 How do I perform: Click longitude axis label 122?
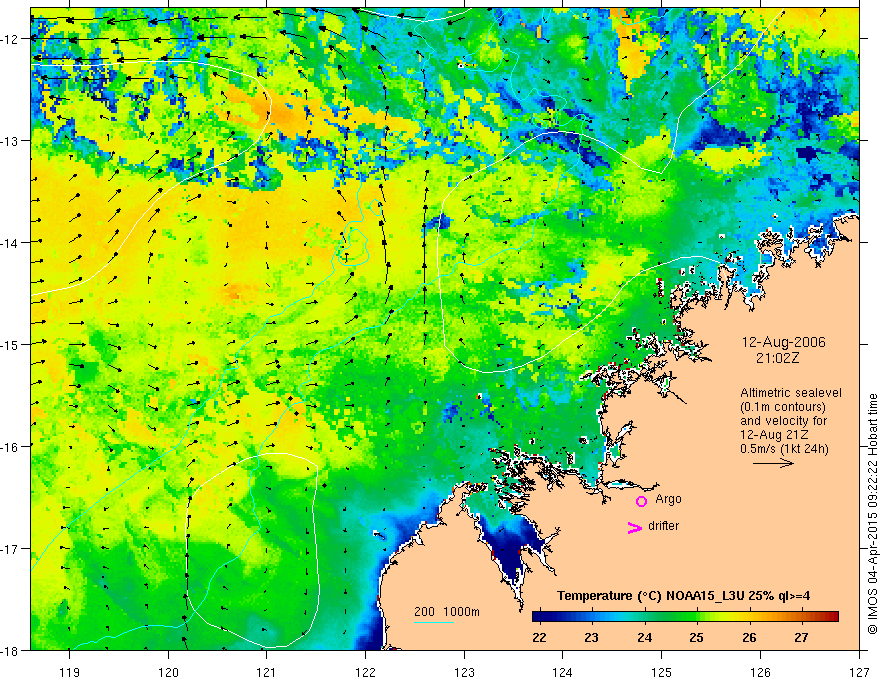pyautogui.click(x=365, y=672)
